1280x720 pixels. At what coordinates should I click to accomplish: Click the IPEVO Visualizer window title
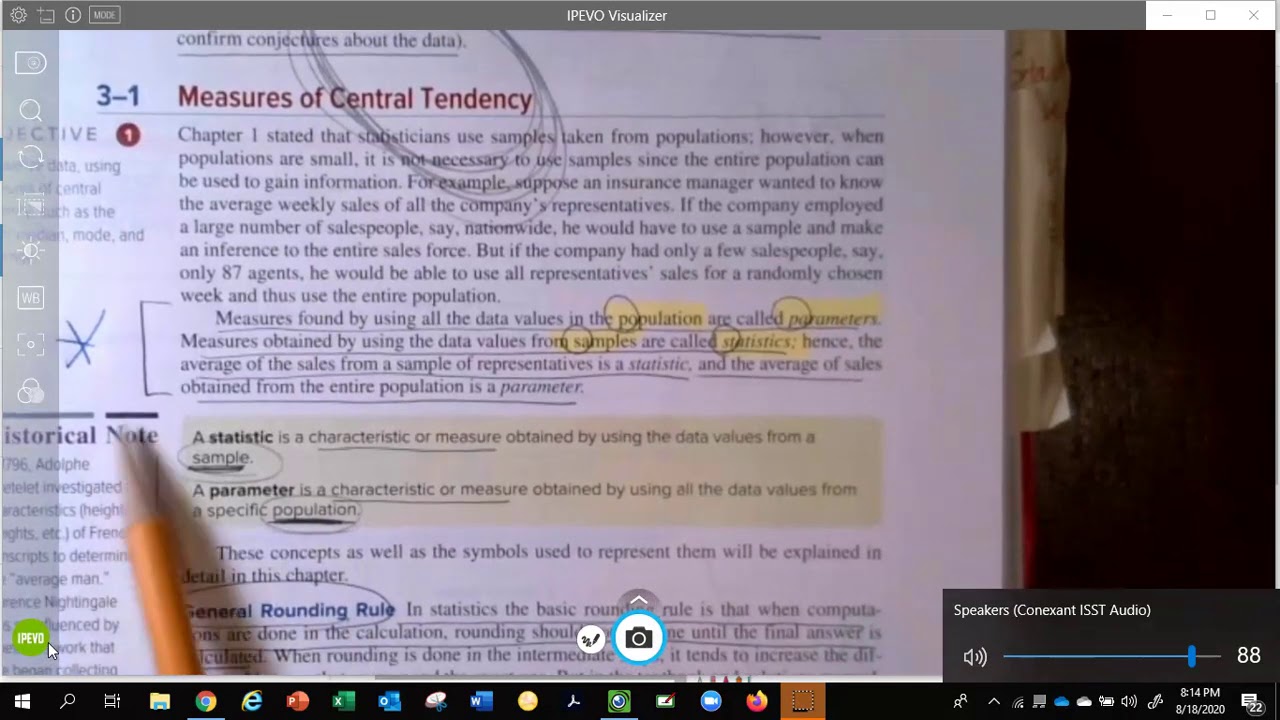tap(616, 15)
